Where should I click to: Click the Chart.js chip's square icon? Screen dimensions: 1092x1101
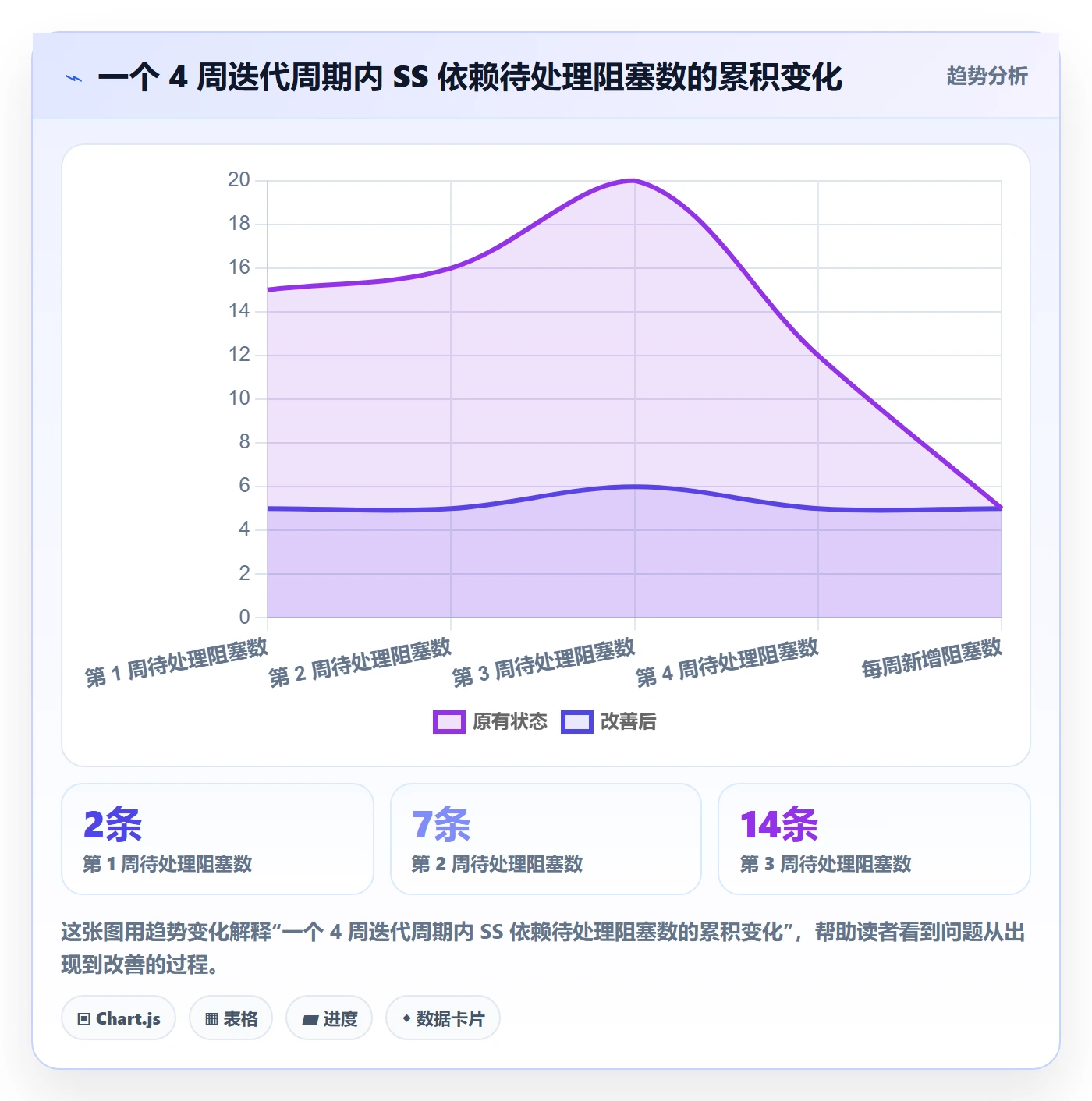(x=84, y=1019)
